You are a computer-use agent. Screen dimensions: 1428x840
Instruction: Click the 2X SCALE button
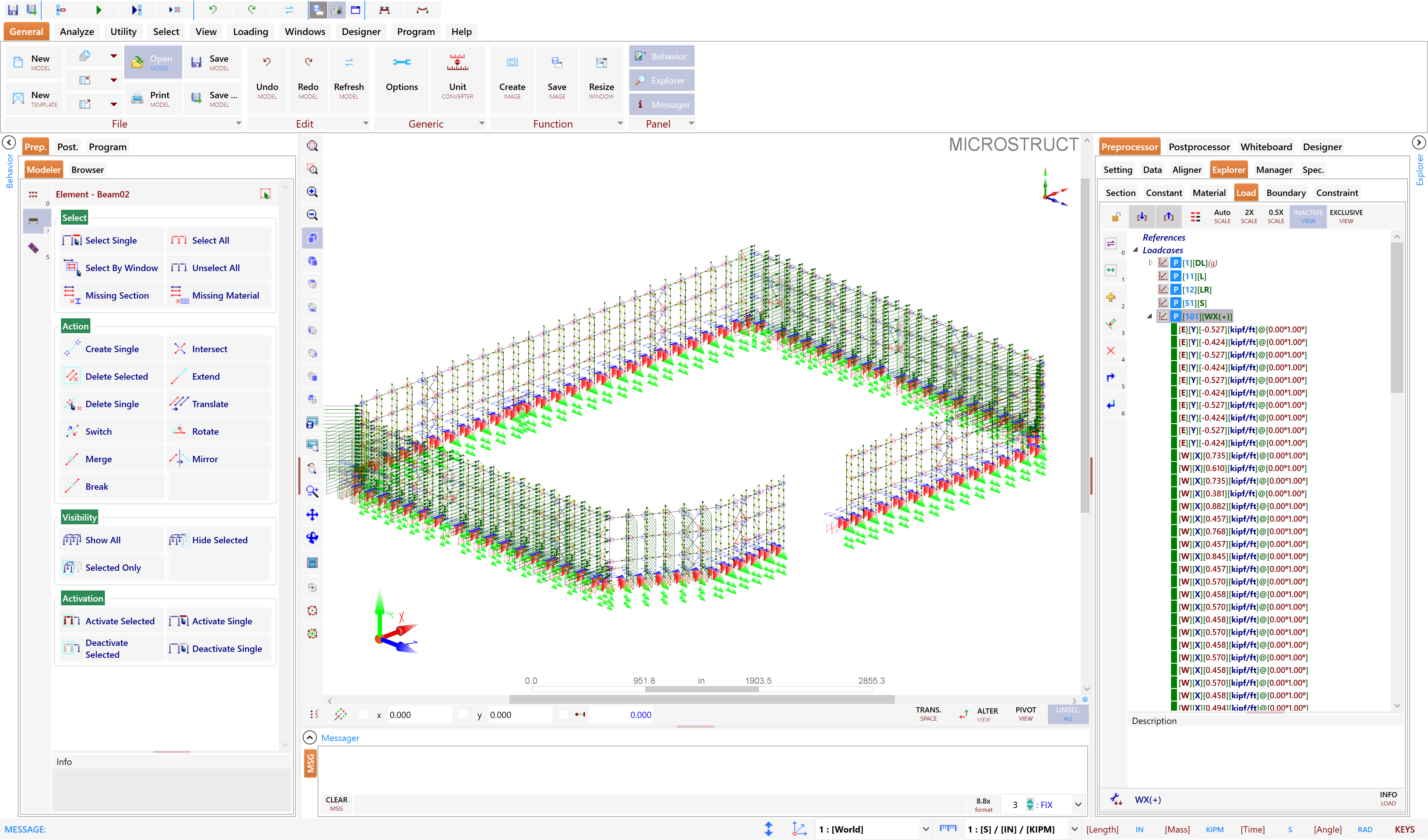pyautogui.click(x=1249, y=216)
